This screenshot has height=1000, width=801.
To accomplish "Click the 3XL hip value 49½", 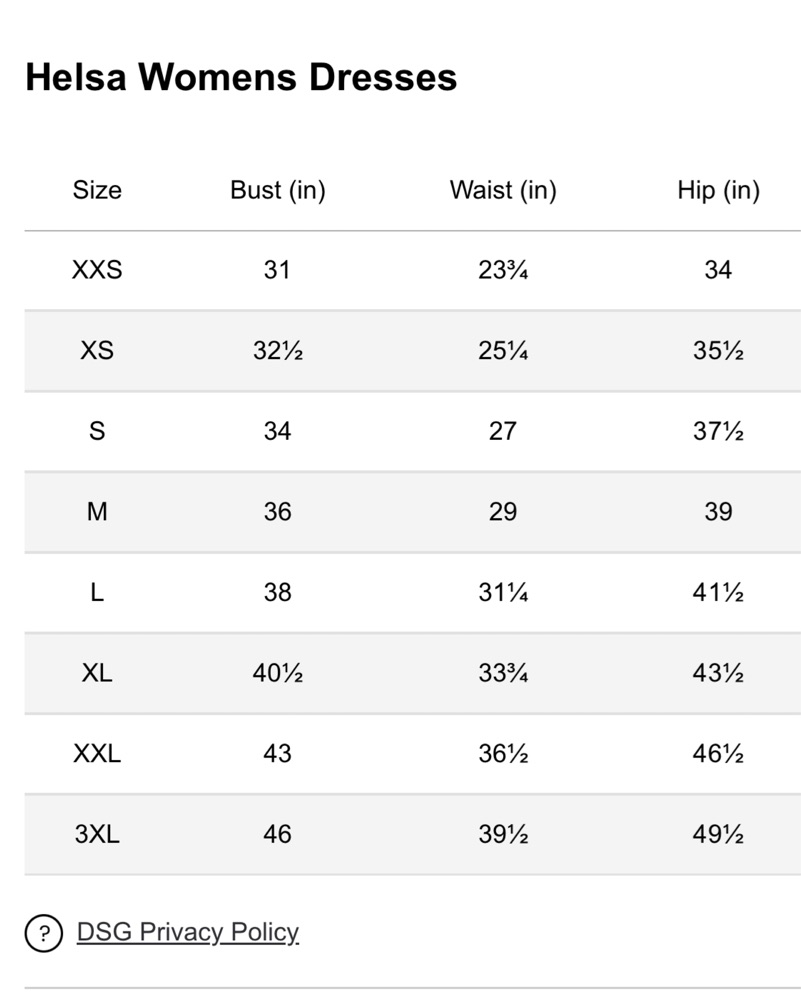I will pyautogui.click(x=718, y=834).
